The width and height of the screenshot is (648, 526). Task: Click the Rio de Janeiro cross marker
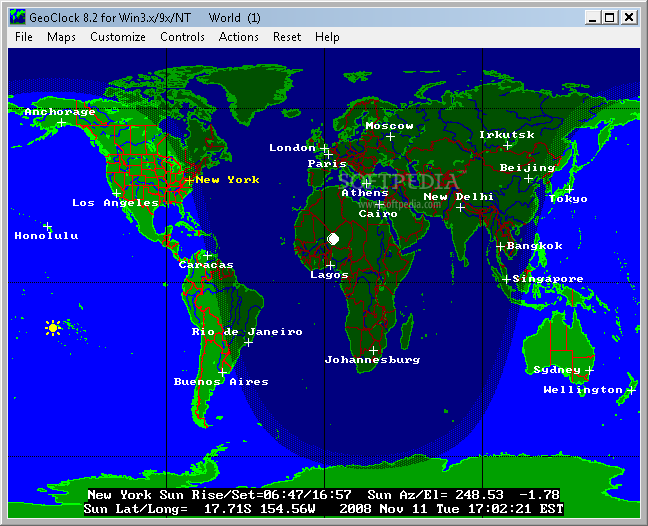(x=248, y=342)
